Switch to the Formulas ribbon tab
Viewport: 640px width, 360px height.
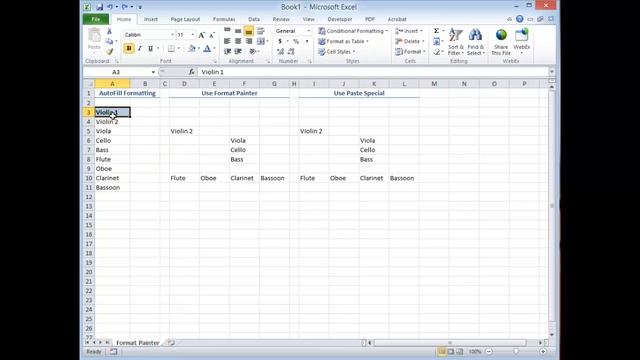[224, 19]
